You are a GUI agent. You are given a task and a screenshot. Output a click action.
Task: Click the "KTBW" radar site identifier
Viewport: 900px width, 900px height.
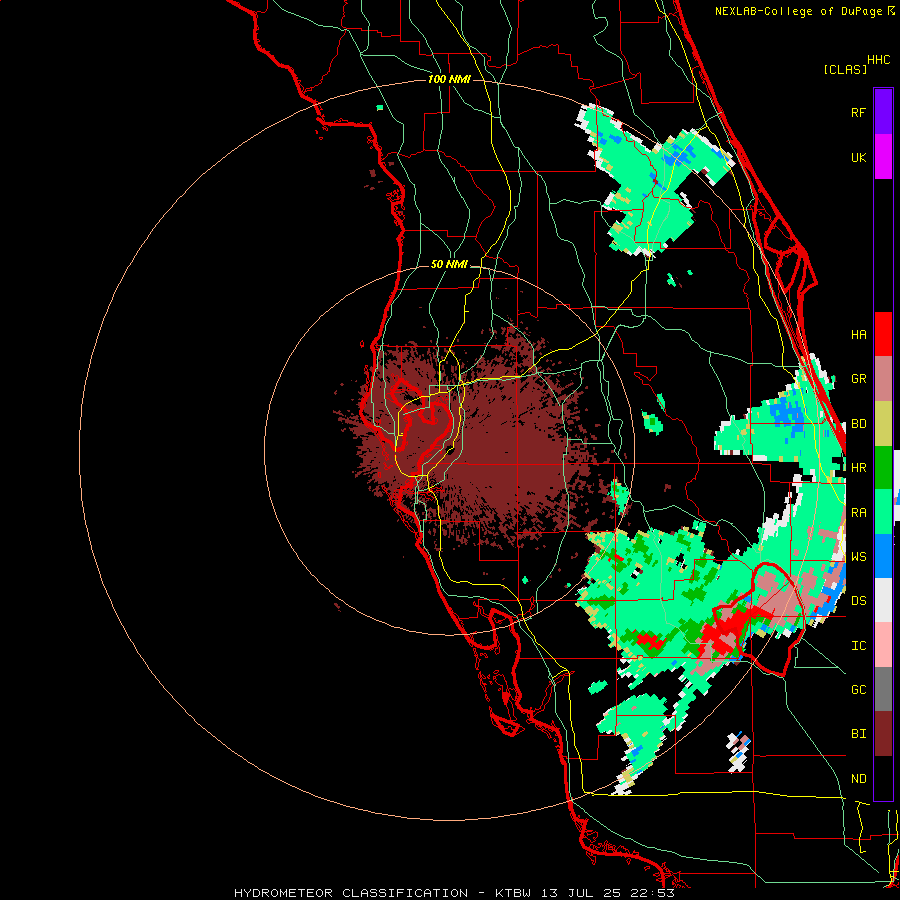513,893
